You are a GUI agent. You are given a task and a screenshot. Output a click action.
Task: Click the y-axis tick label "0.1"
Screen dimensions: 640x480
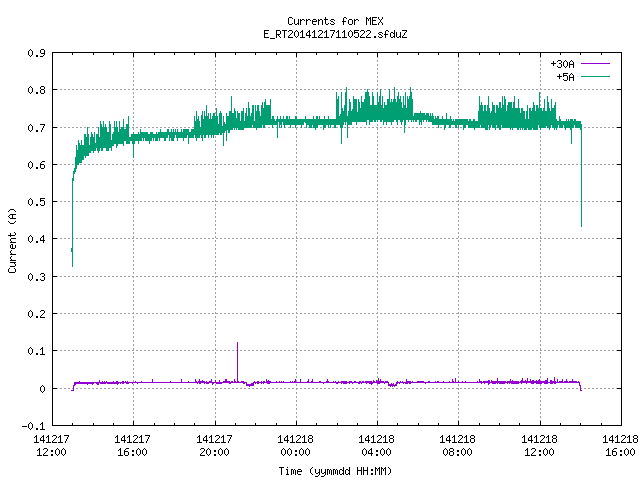tap(36, 351)
